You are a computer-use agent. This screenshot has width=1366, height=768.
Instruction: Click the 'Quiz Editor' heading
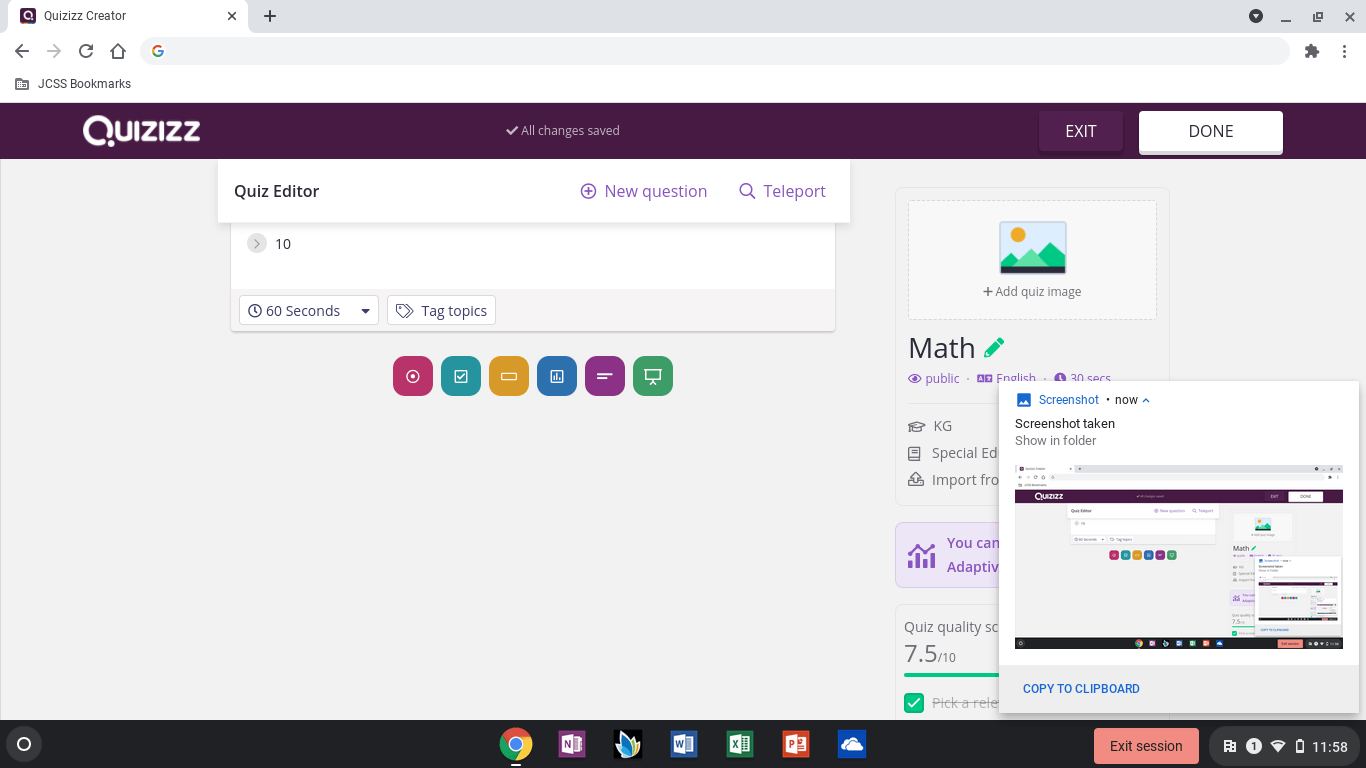277,191
